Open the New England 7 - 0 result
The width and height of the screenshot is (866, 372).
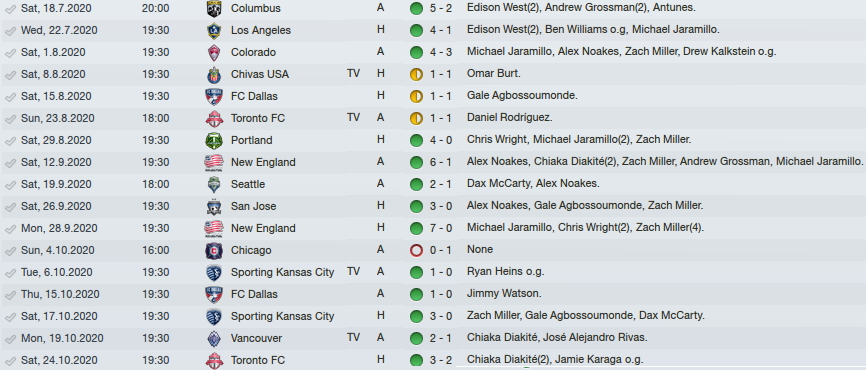441,228
